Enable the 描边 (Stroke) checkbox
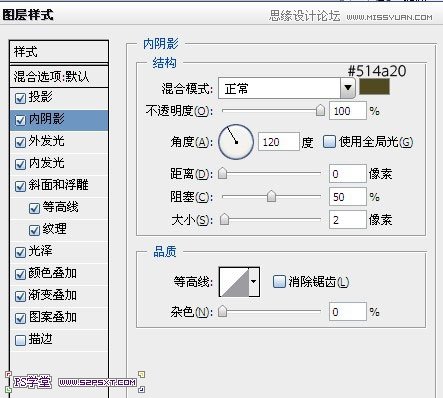 pyautogui.click(x=20, y=340)
